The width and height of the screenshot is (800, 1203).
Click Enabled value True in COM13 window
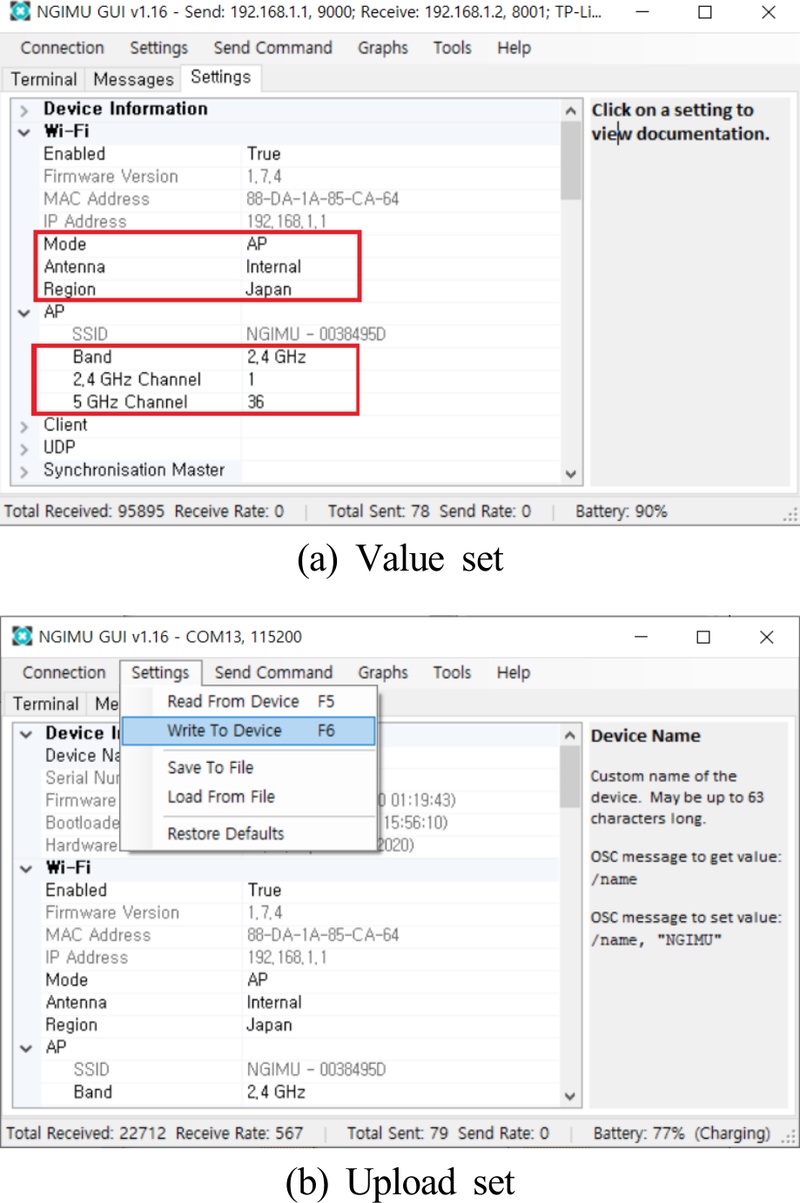coord(265,890)
